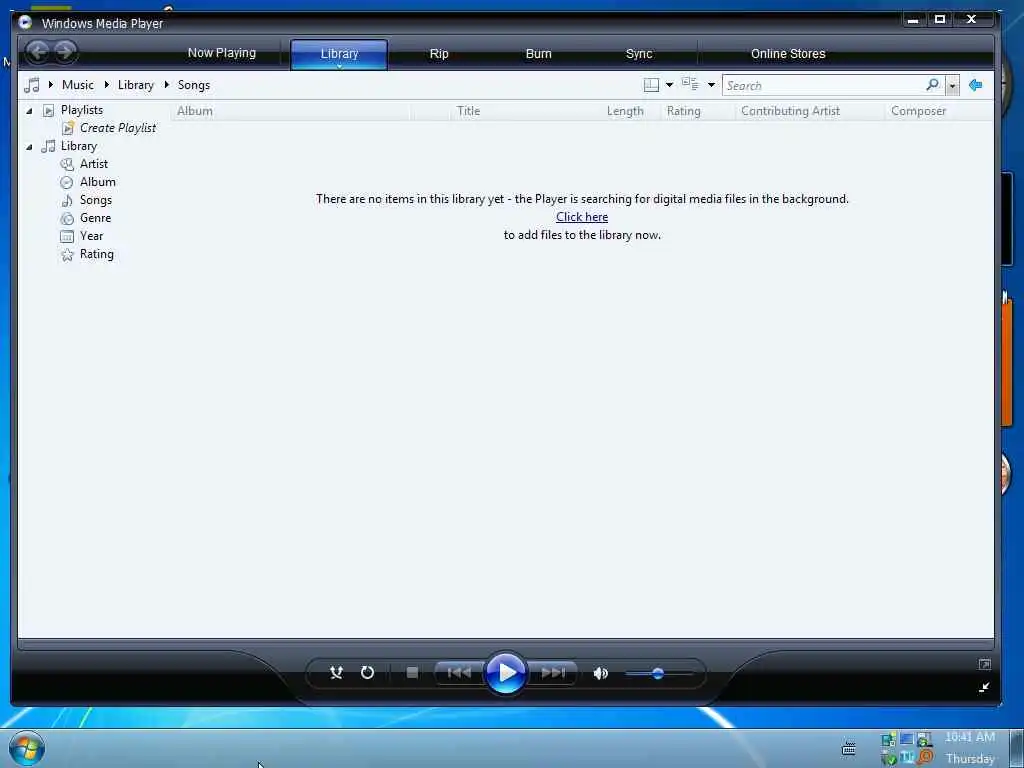Sort by Contributing Artist column header
The height and width of the screenshot is (768, 1024).
click(790, 111)
